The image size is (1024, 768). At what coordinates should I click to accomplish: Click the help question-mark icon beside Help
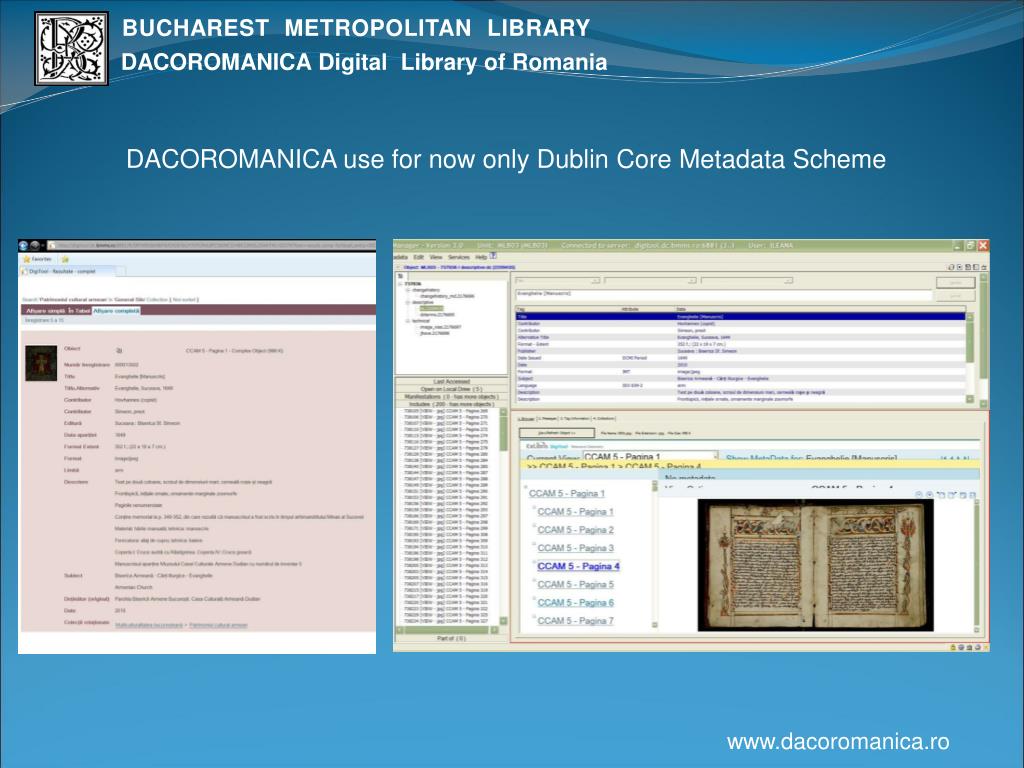click(493, 256)
